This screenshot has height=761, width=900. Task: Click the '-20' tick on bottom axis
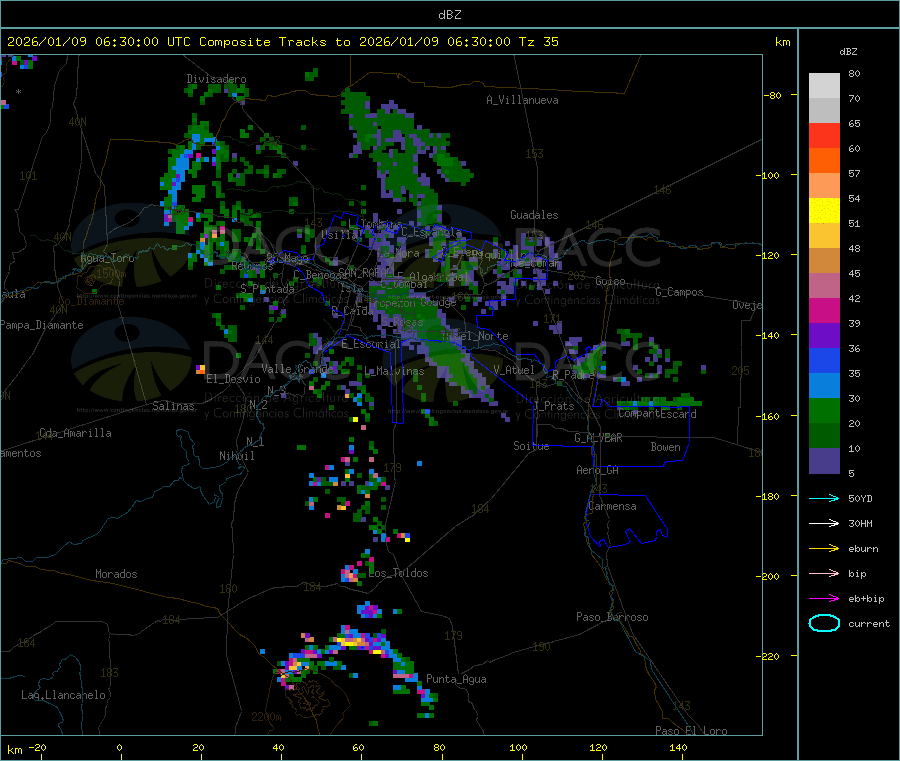(x=37, y=747)
